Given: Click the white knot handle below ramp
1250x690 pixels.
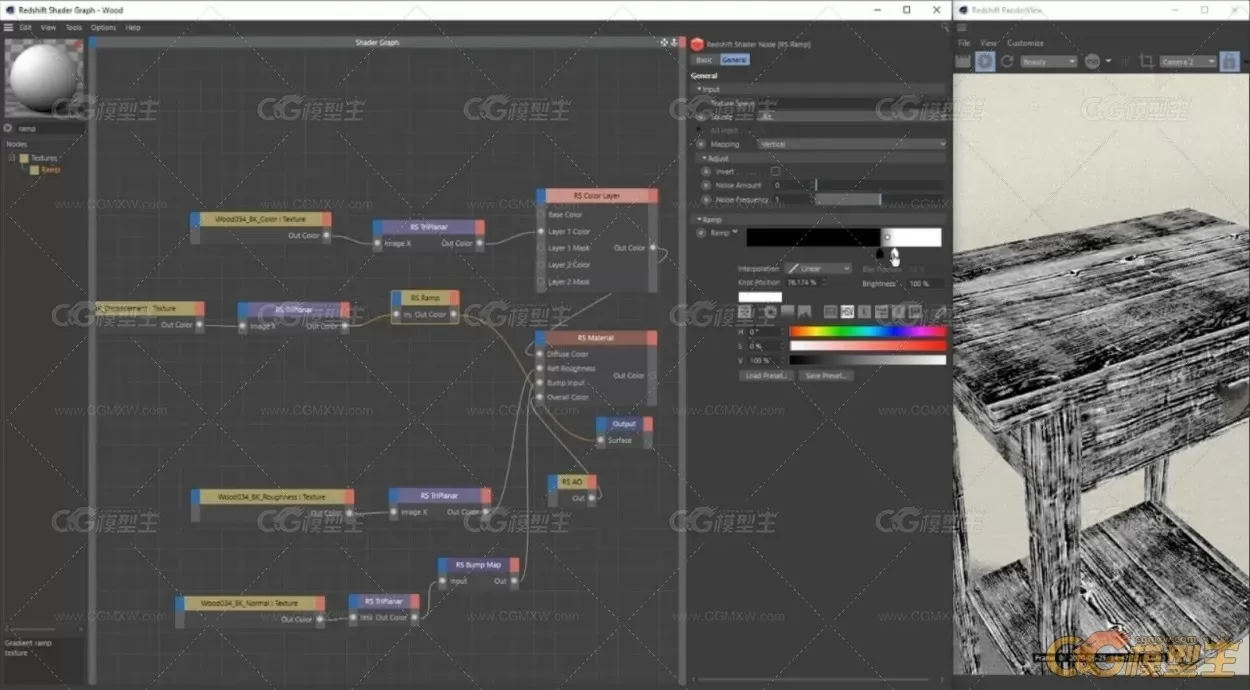Looking at the screenshot, I should [893, 254].
